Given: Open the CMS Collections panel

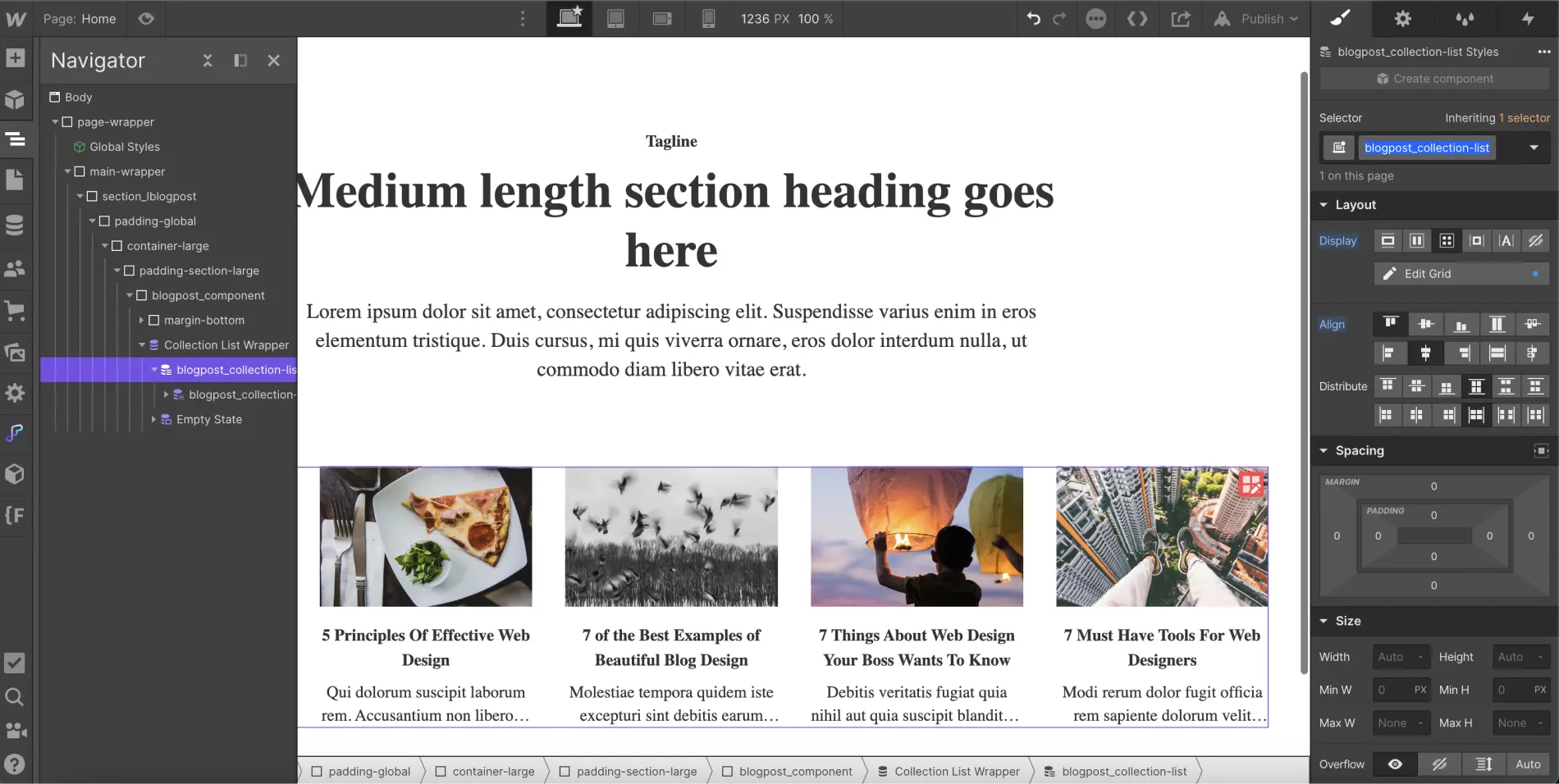Looking at the screenshot, I should [15, 225].
